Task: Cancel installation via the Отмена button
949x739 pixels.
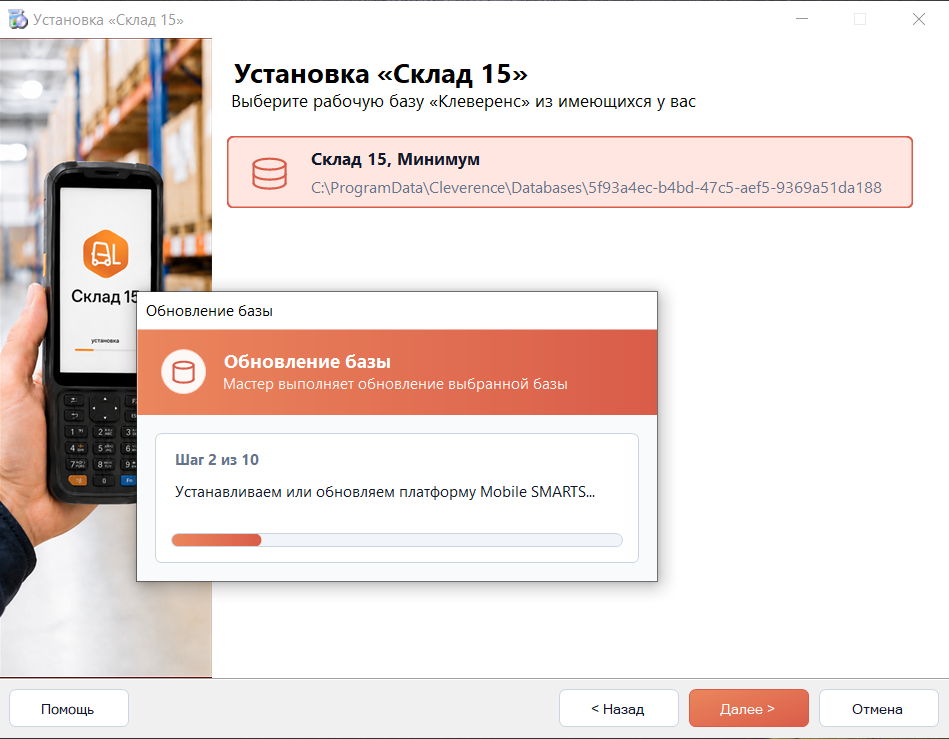Action: click(x=878, y=708)
